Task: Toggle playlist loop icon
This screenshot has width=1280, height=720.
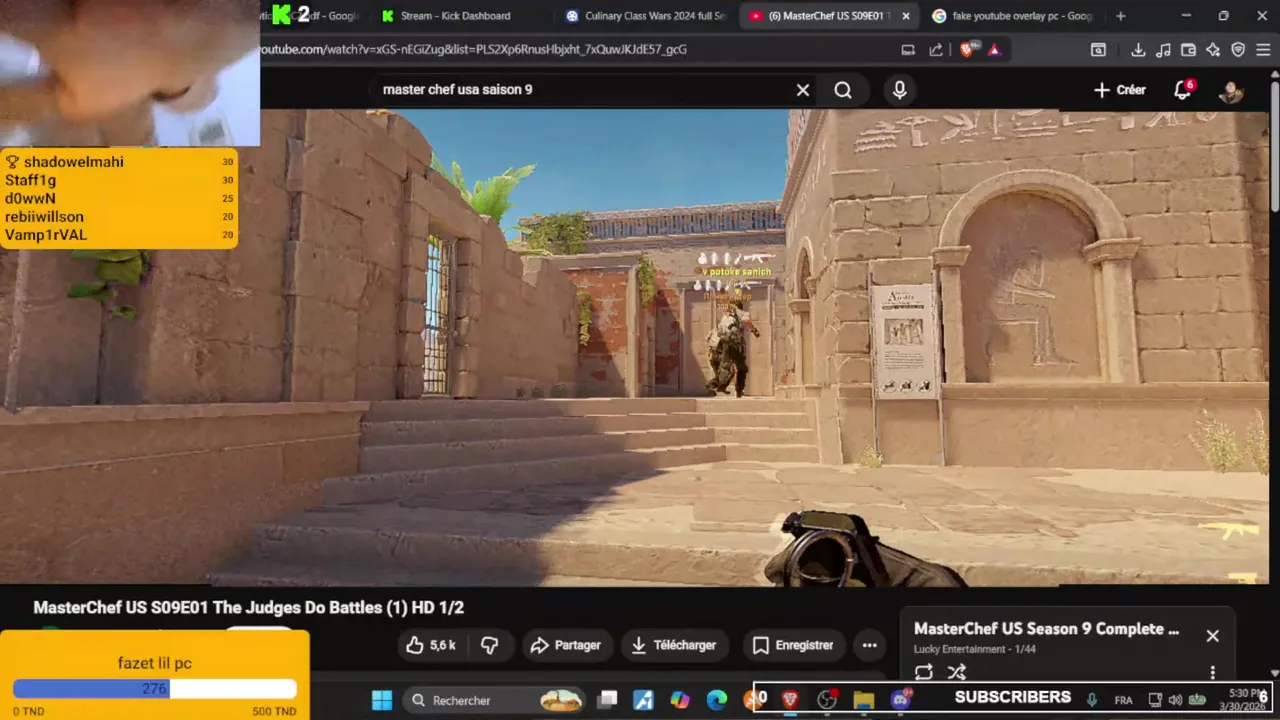Action: pyautogui.click(x=924, y=672)
